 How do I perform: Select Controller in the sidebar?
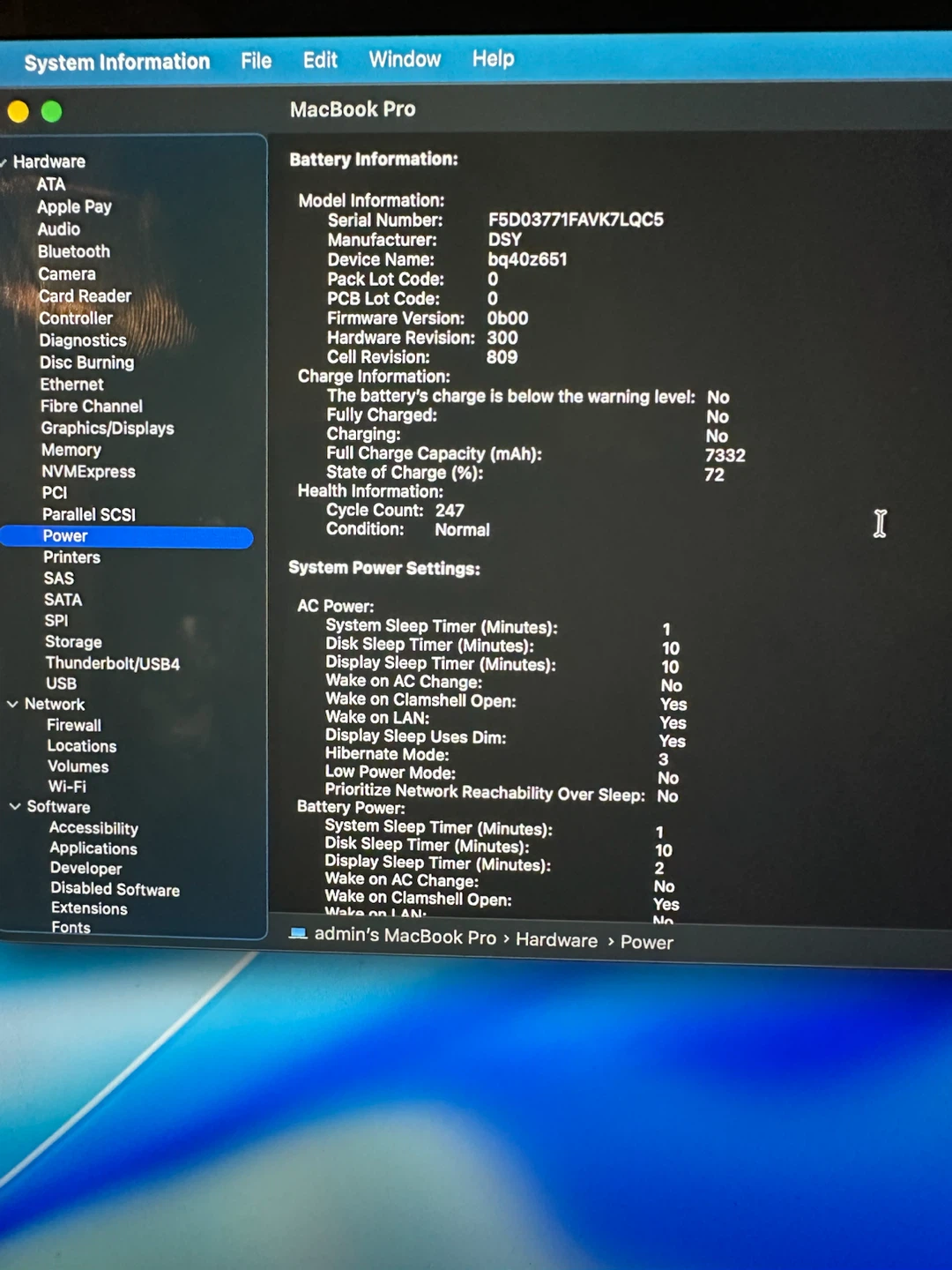(76, 318)
